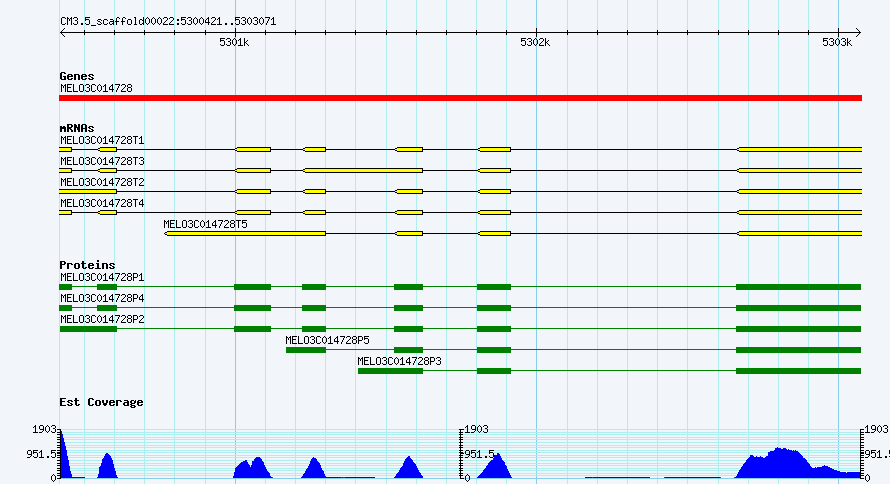
Task: Select the Proteins track heading
Action: (87, 265)
